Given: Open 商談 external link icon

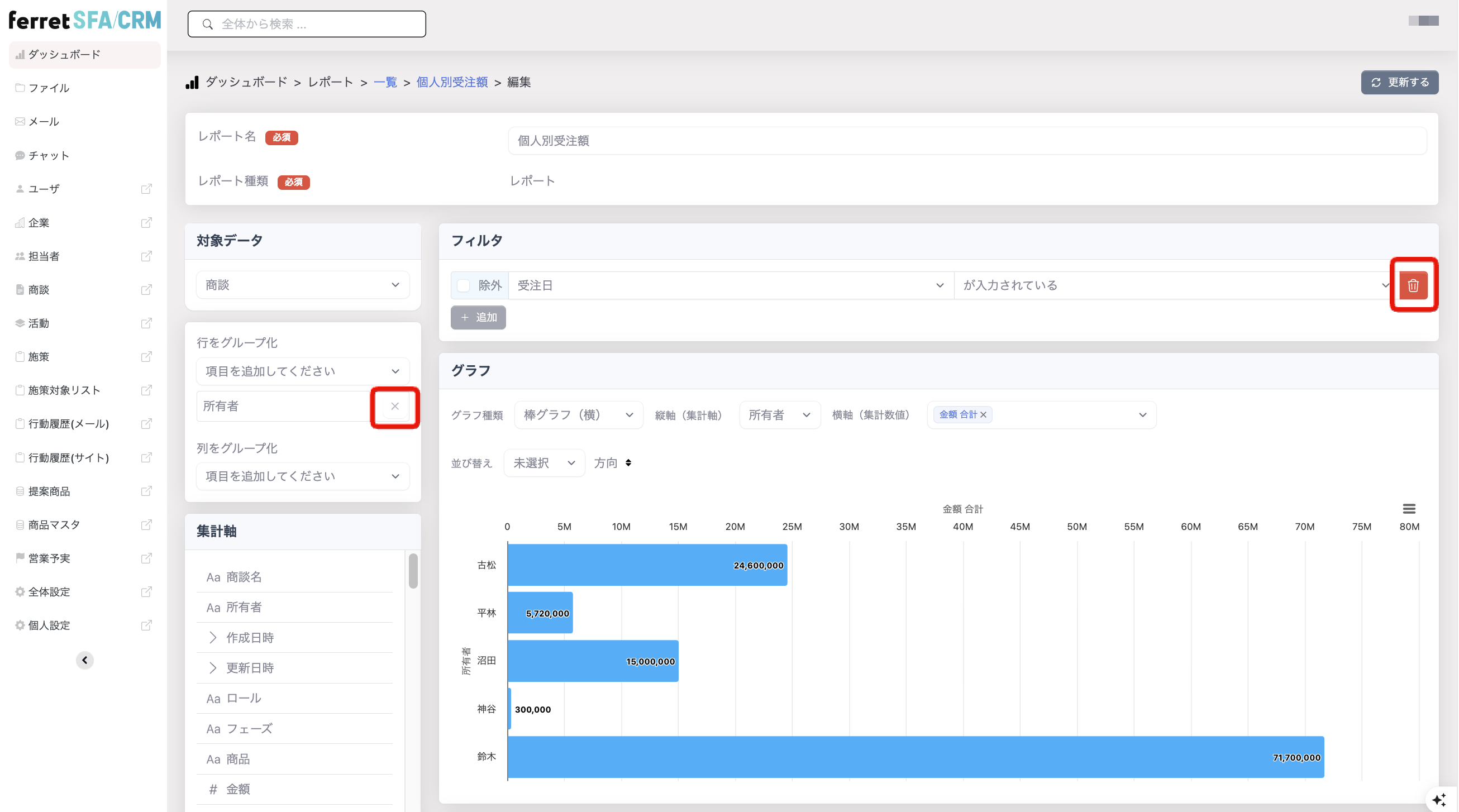Looking at the screenshot, I should click(146, 289).
